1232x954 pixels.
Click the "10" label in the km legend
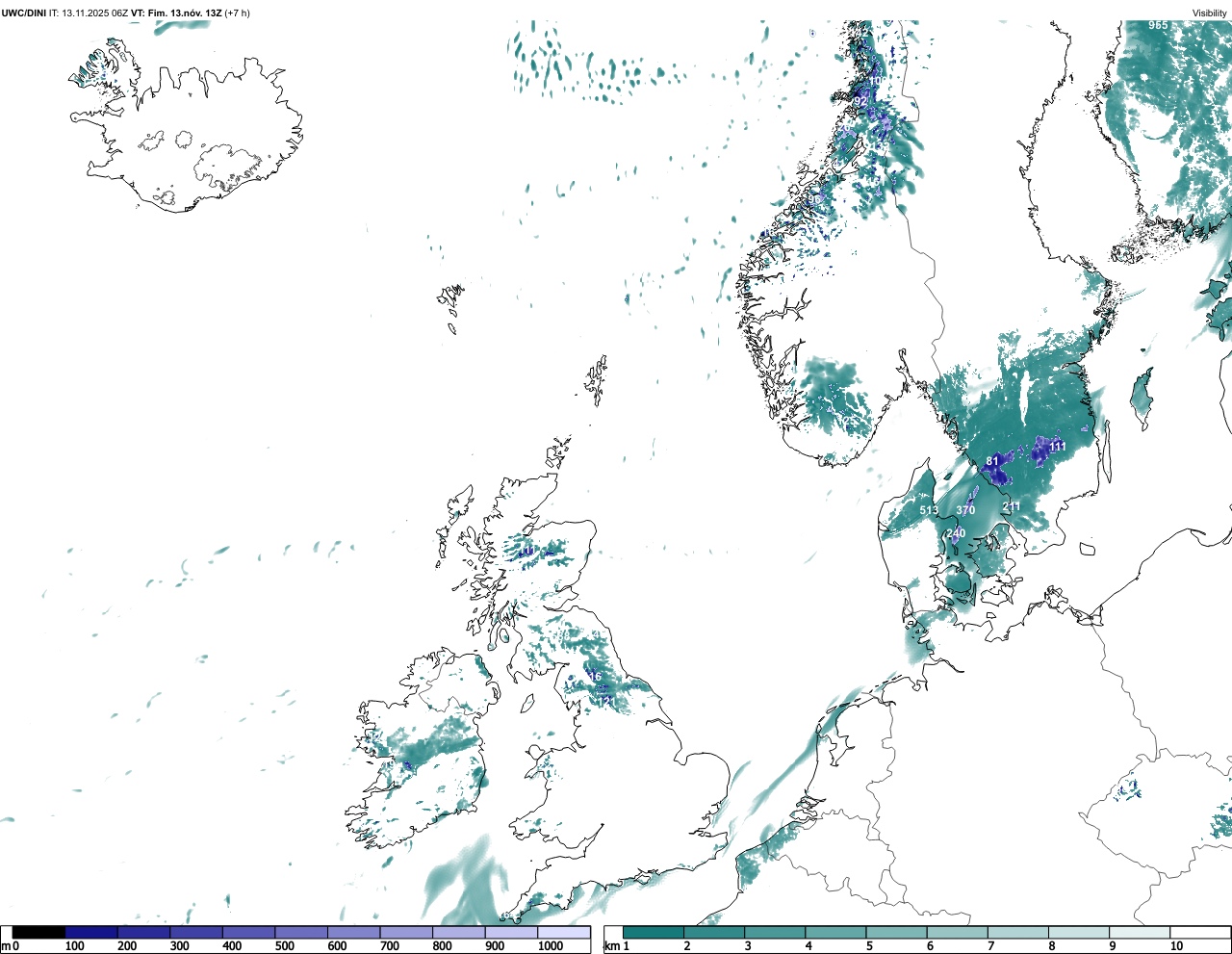coord(1176,946)
